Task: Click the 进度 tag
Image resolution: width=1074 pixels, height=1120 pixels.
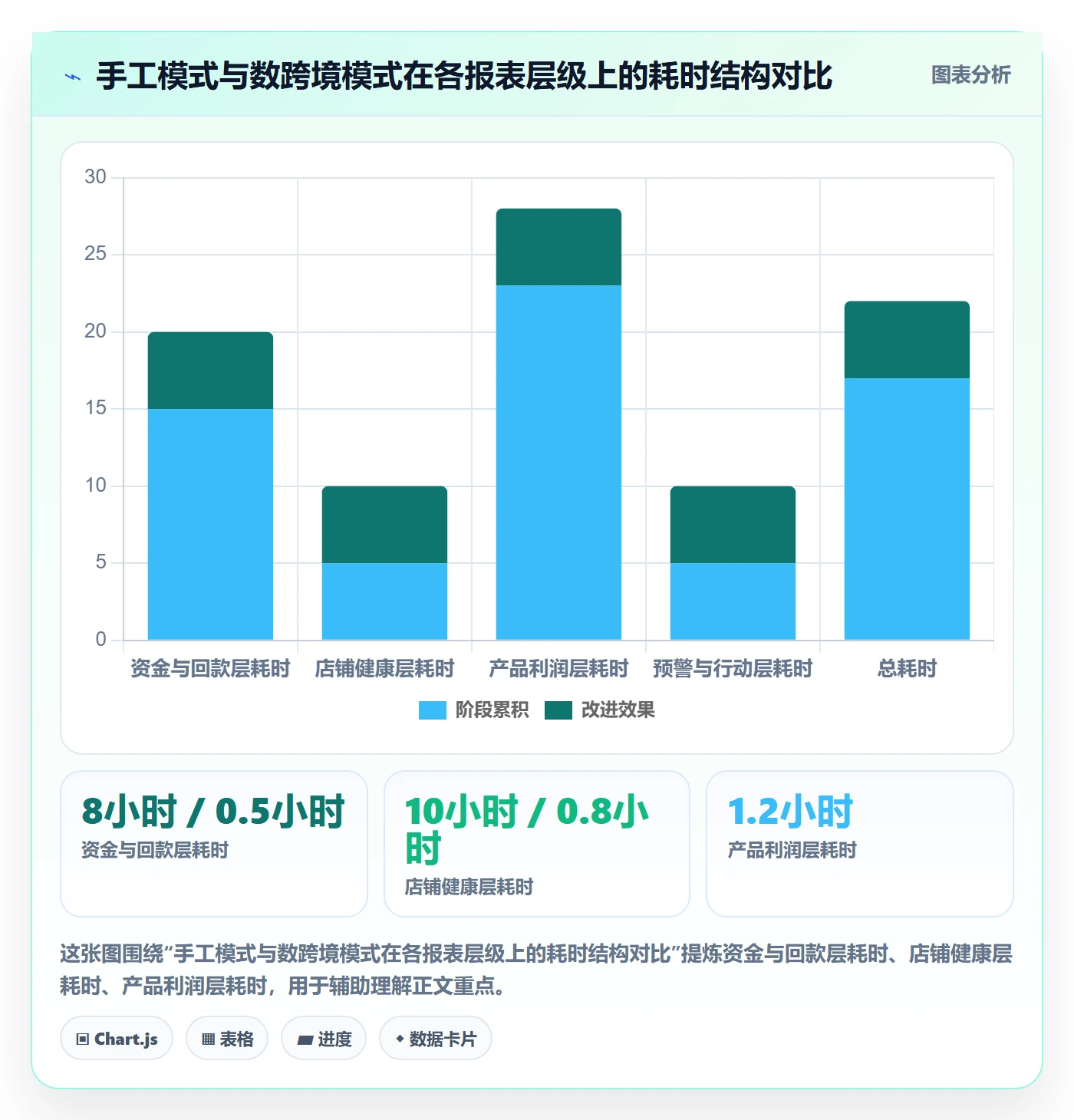Action: (x=324, y=1039)
